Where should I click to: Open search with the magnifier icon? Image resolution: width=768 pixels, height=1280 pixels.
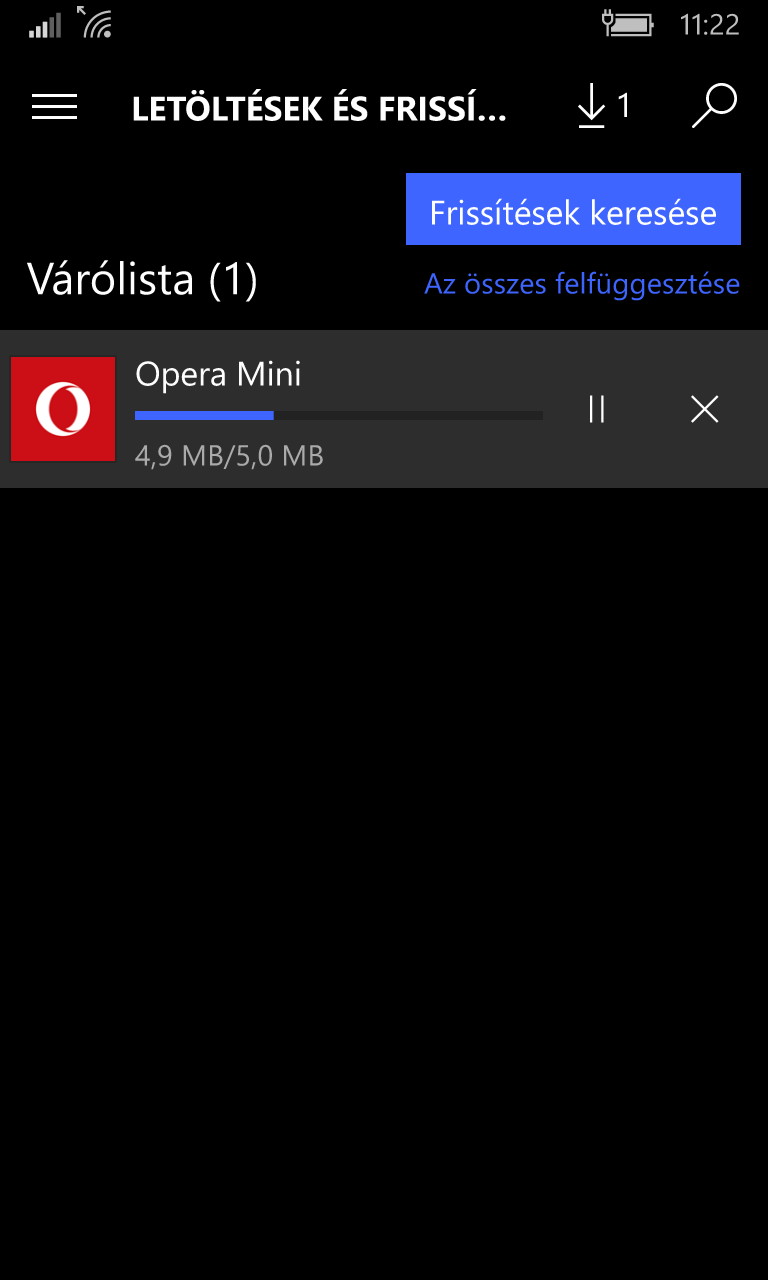(715, 106)
